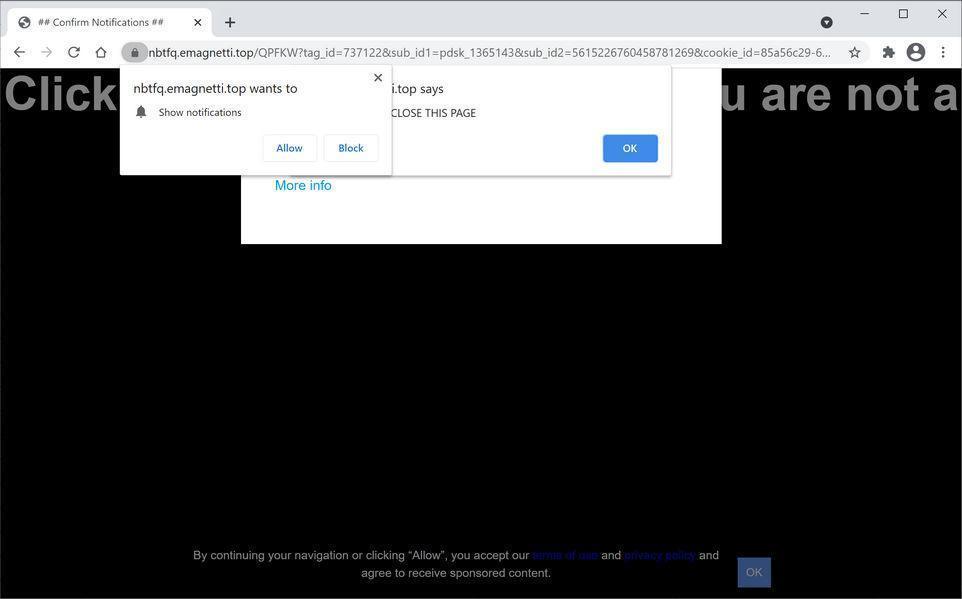Screen dimensions: 962x599
Task: Click the grayed forward navigation arrow
Action: point(46,51)
